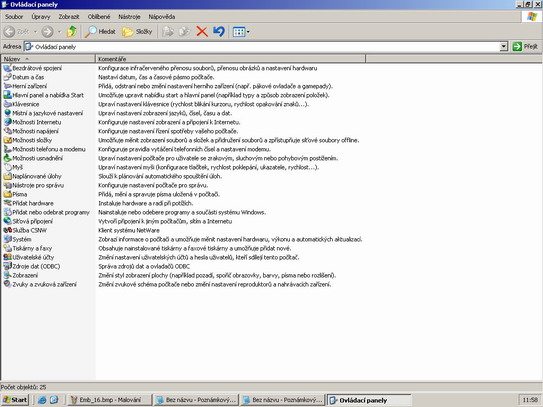Screen dimensions: 543x407
Task: Launch Internet Explorer from quick launch
Action: (42, 400)
